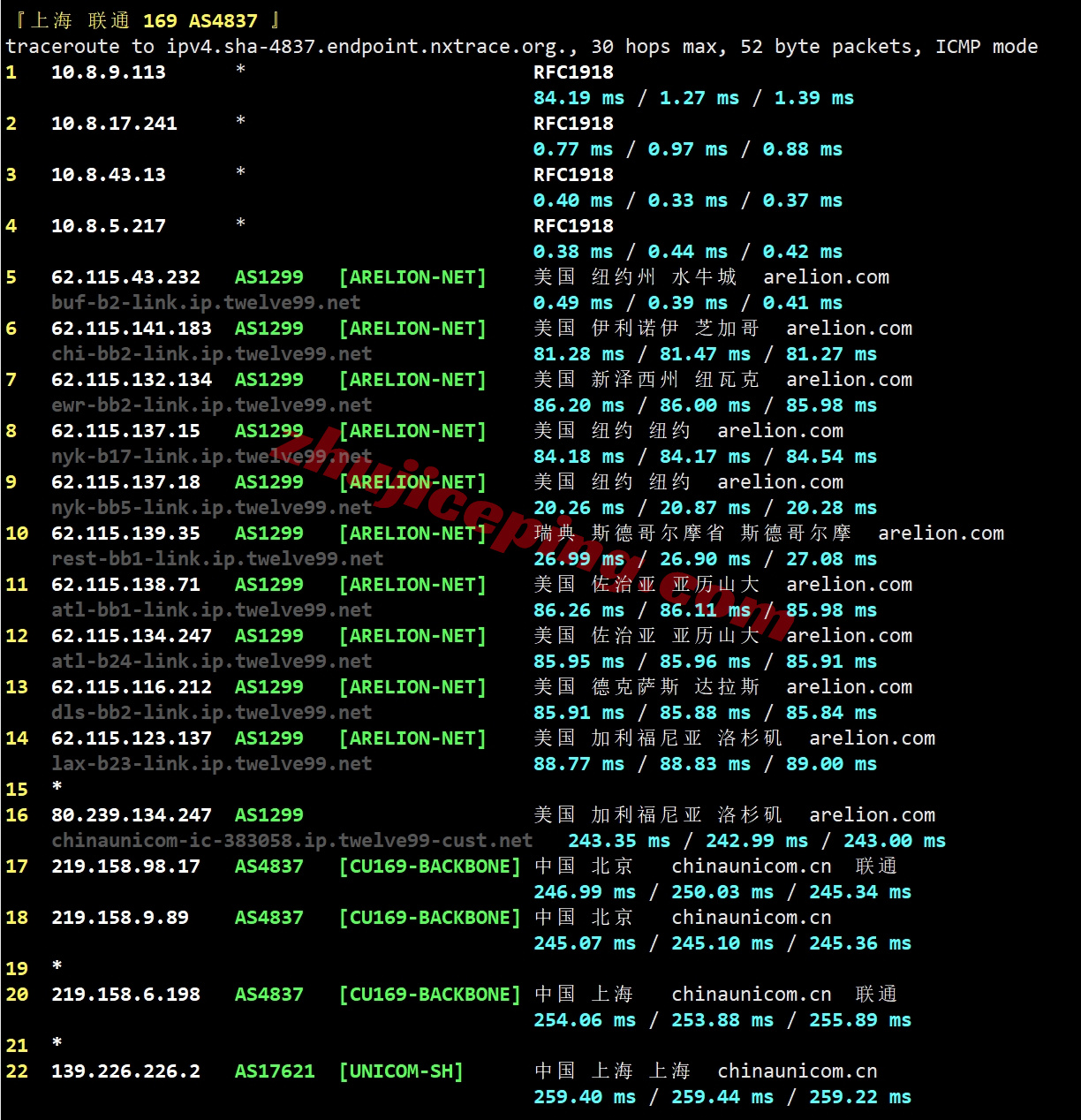
Task: Click chinaunicom.cn on hop 18 row
Action: [752, 918]
